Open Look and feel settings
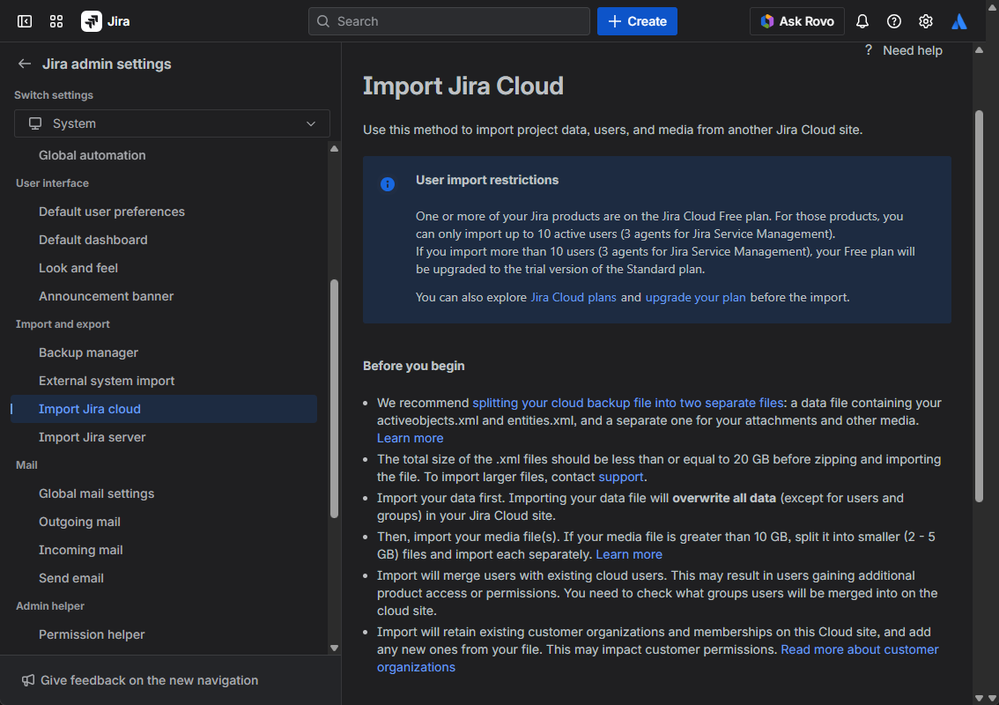Viewport: 999px width, 705px height. click(78, 268)
